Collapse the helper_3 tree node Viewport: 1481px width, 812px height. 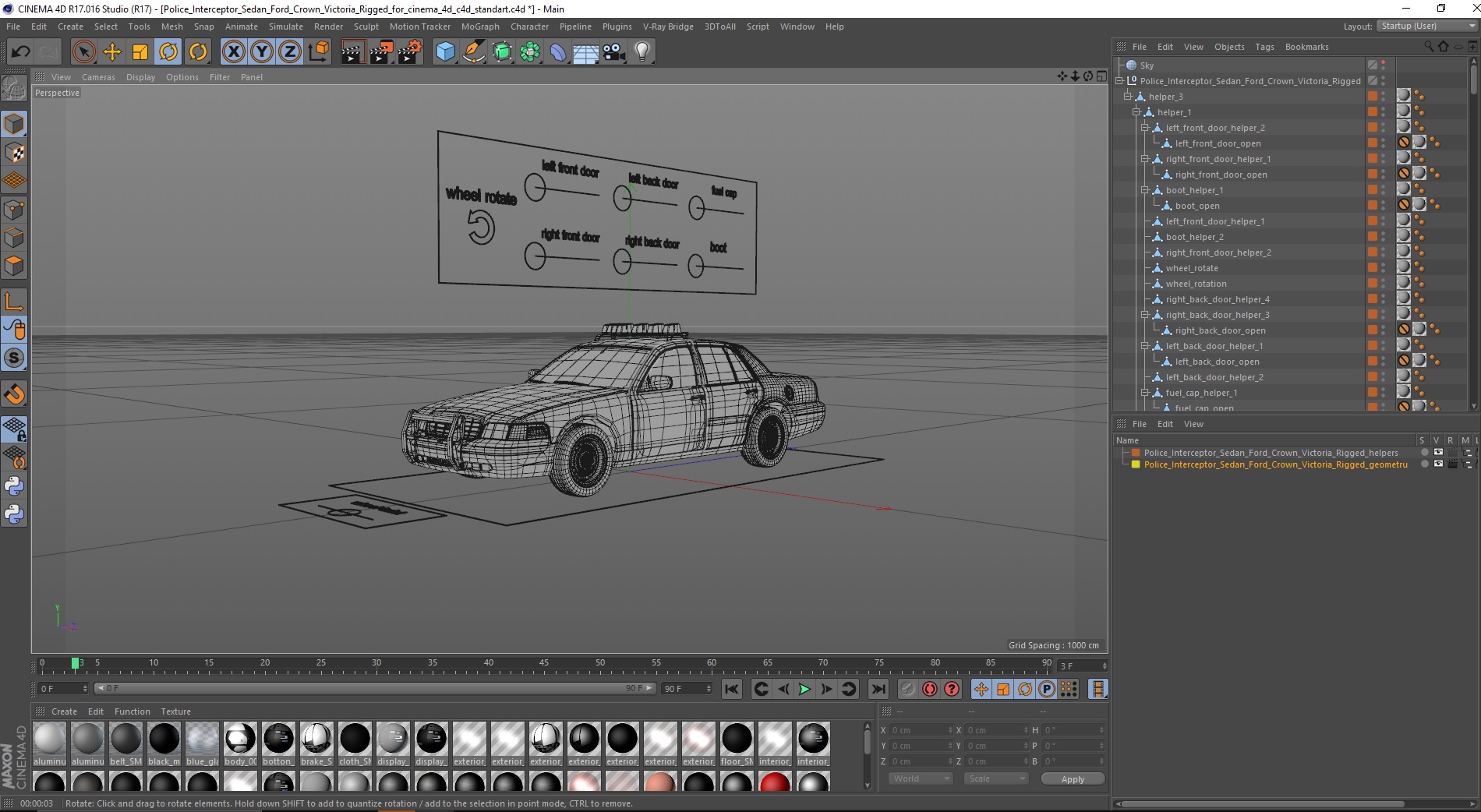pyautogui.click(x=1127, y=97)
